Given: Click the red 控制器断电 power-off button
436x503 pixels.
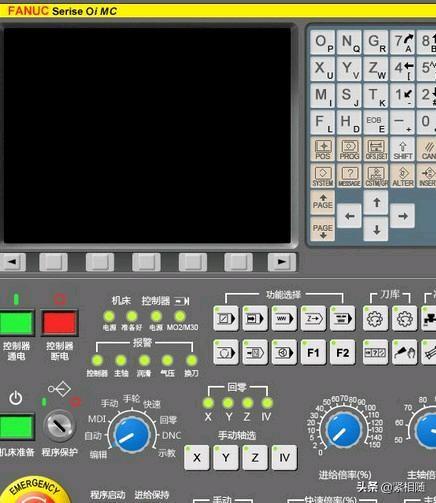Looking at the screenshot, I should coord(59,322).
